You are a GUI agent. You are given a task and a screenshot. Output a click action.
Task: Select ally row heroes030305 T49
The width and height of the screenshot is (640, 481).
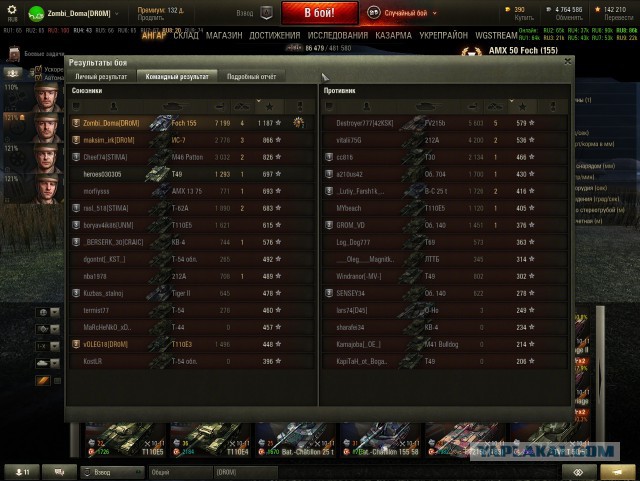point(192,174)
